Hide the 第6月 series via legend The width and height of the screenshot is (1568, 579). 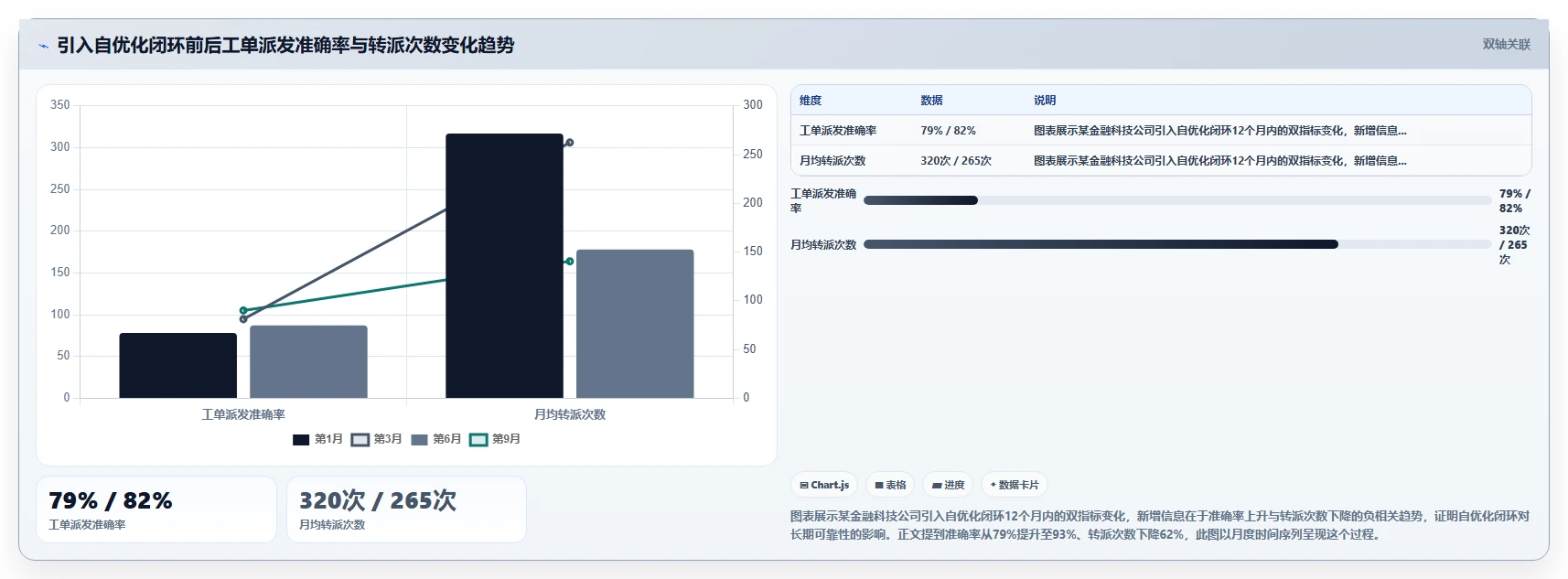tap(436, 439)
